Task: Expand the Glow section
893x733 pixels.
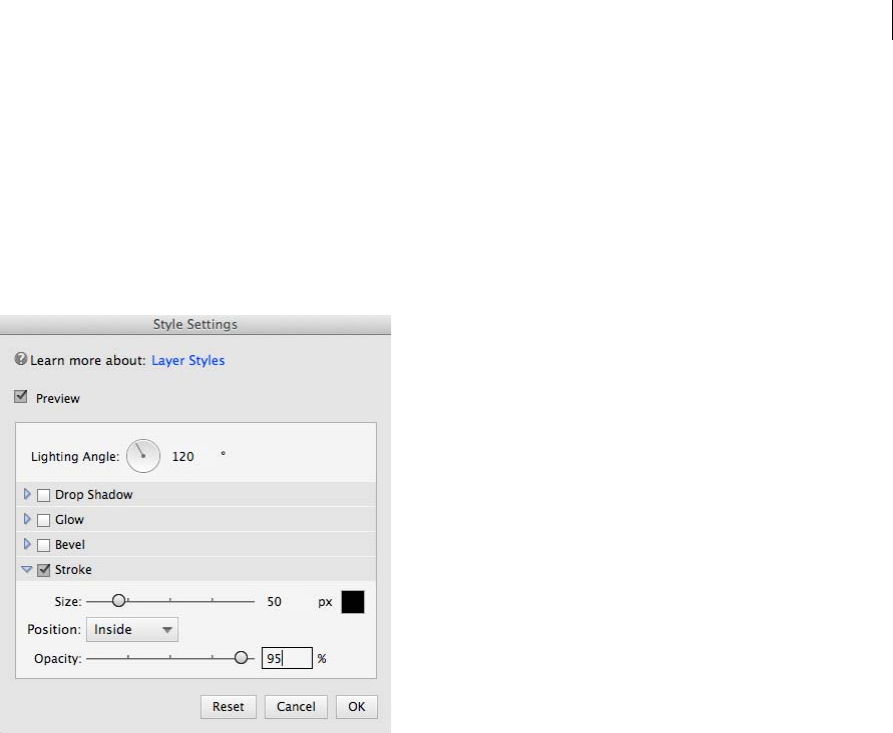Action: click(27, 519)
